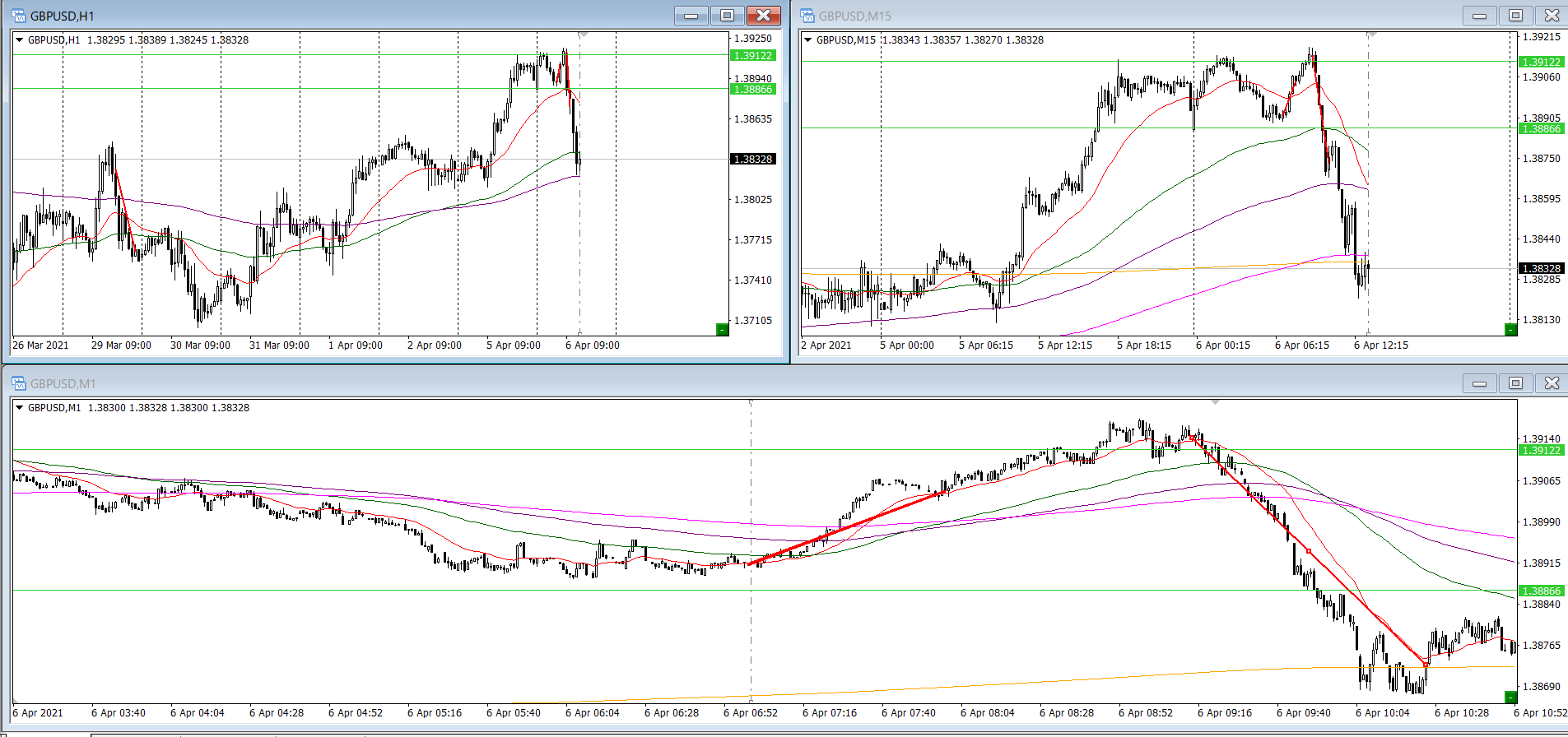Image resolution: width=1568 pixels, height=737 pixels.
Task: Click 2 Apr 2021 on M15 time axis
Action: pyautogui.click(x=826, y=345)
